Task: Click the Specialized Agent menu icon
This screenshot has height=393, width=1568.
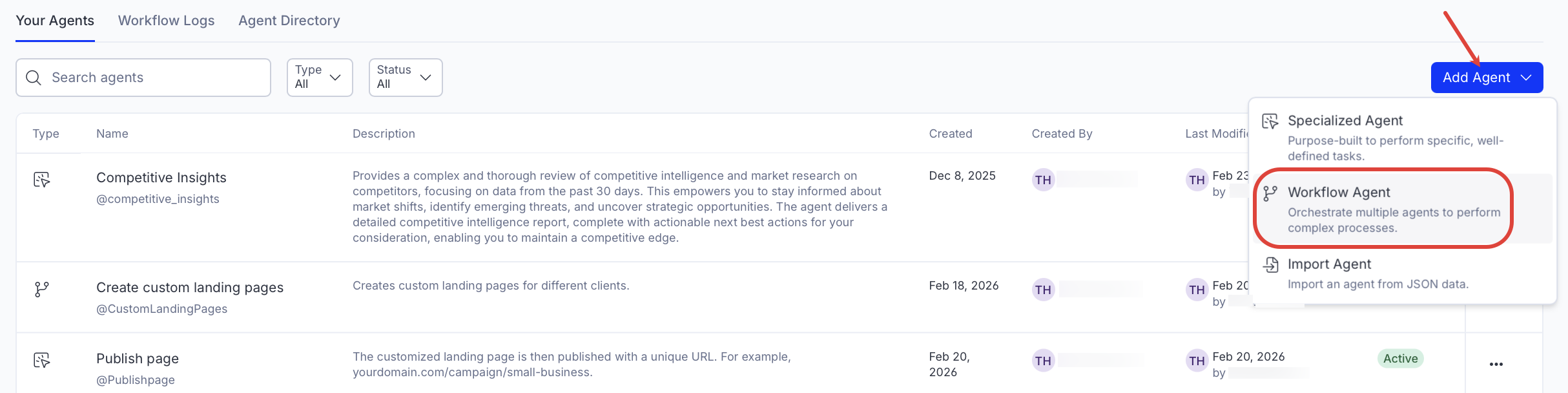Action: click(x=1270, y=122)
